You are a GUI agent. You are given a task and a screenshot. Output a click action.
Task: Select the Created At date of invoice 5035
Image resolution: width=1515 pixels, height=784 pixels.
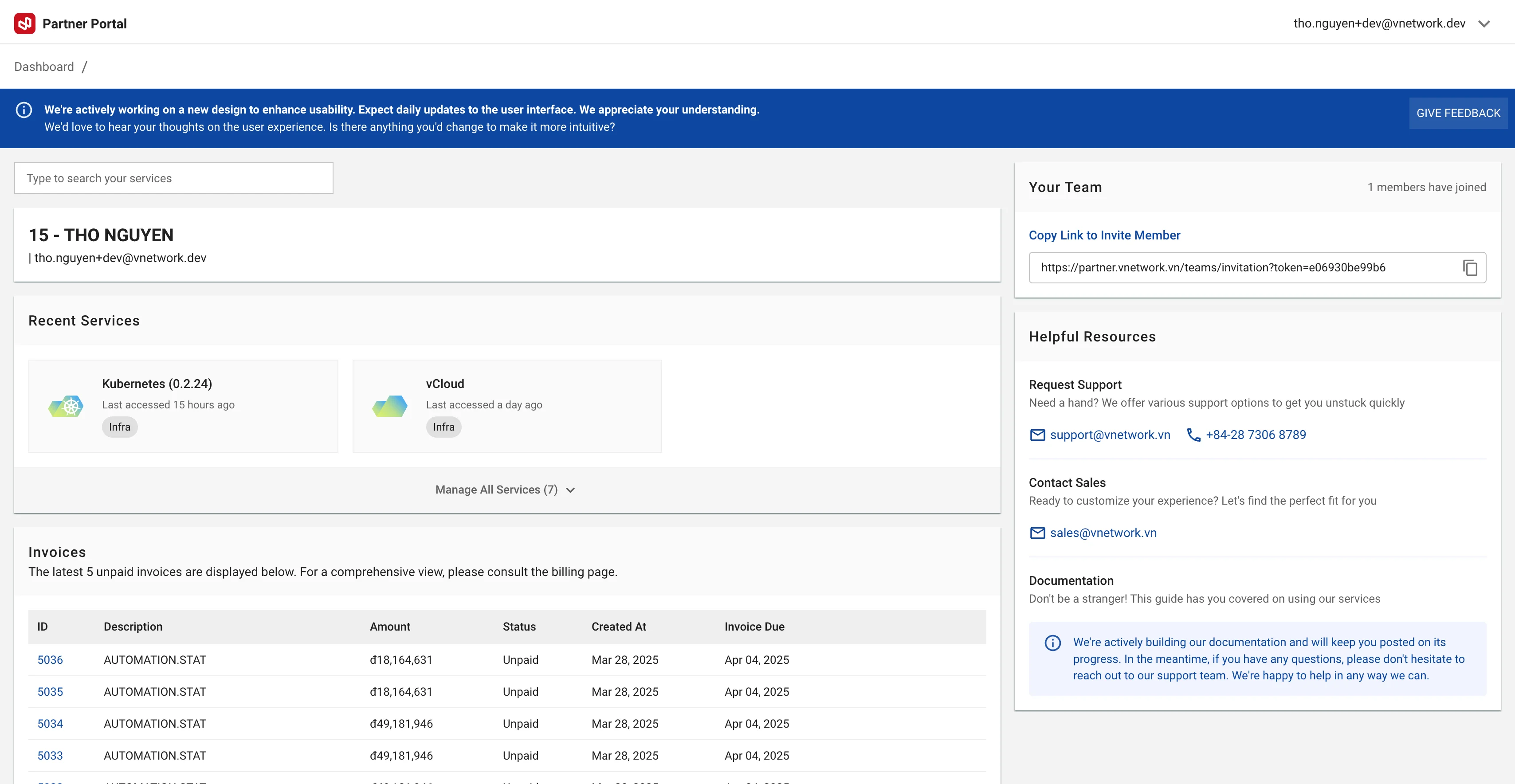[x=624, y=692]
